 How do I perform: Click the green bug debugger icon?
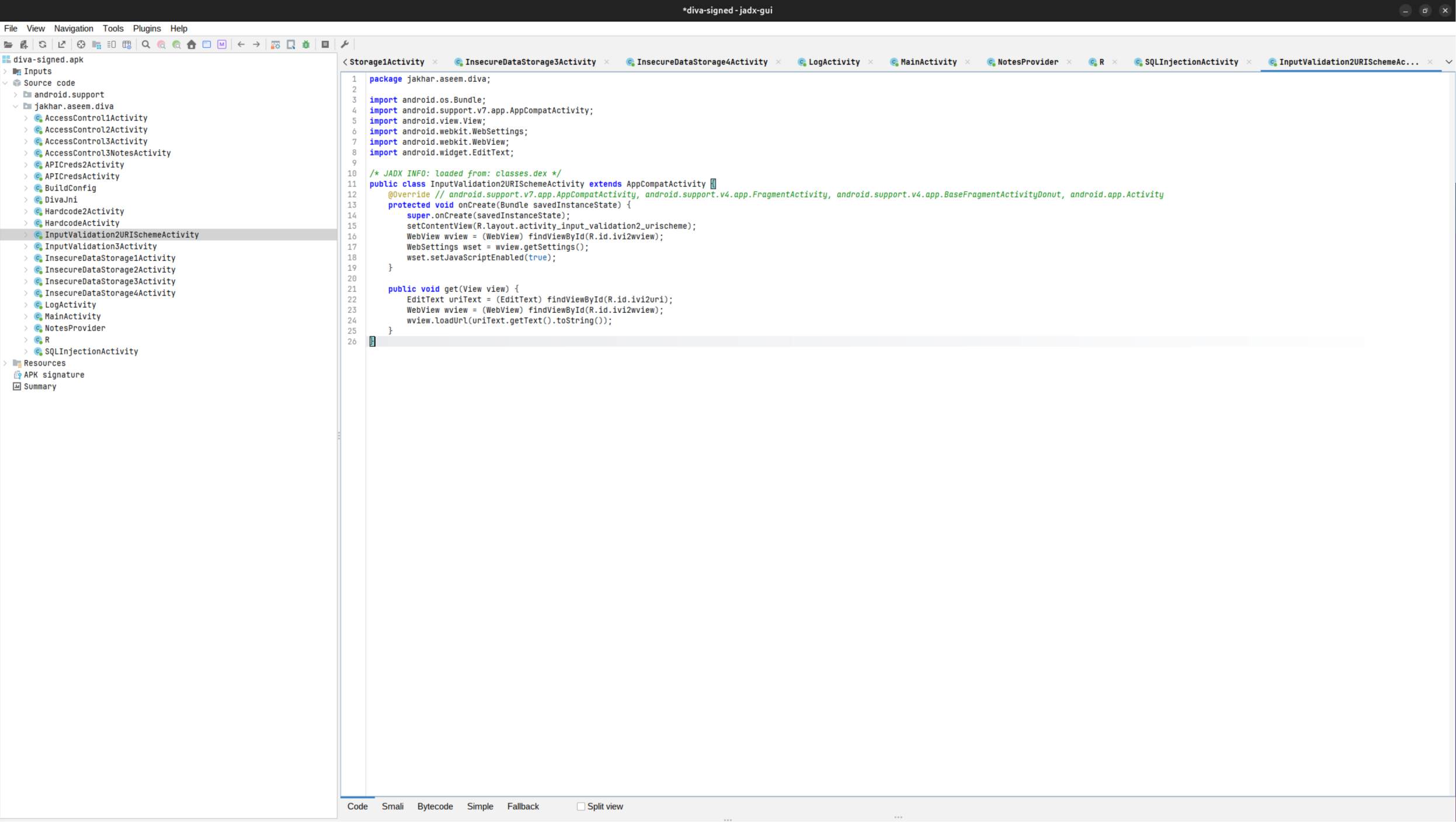pyautogui.click(x=306, y=44)
